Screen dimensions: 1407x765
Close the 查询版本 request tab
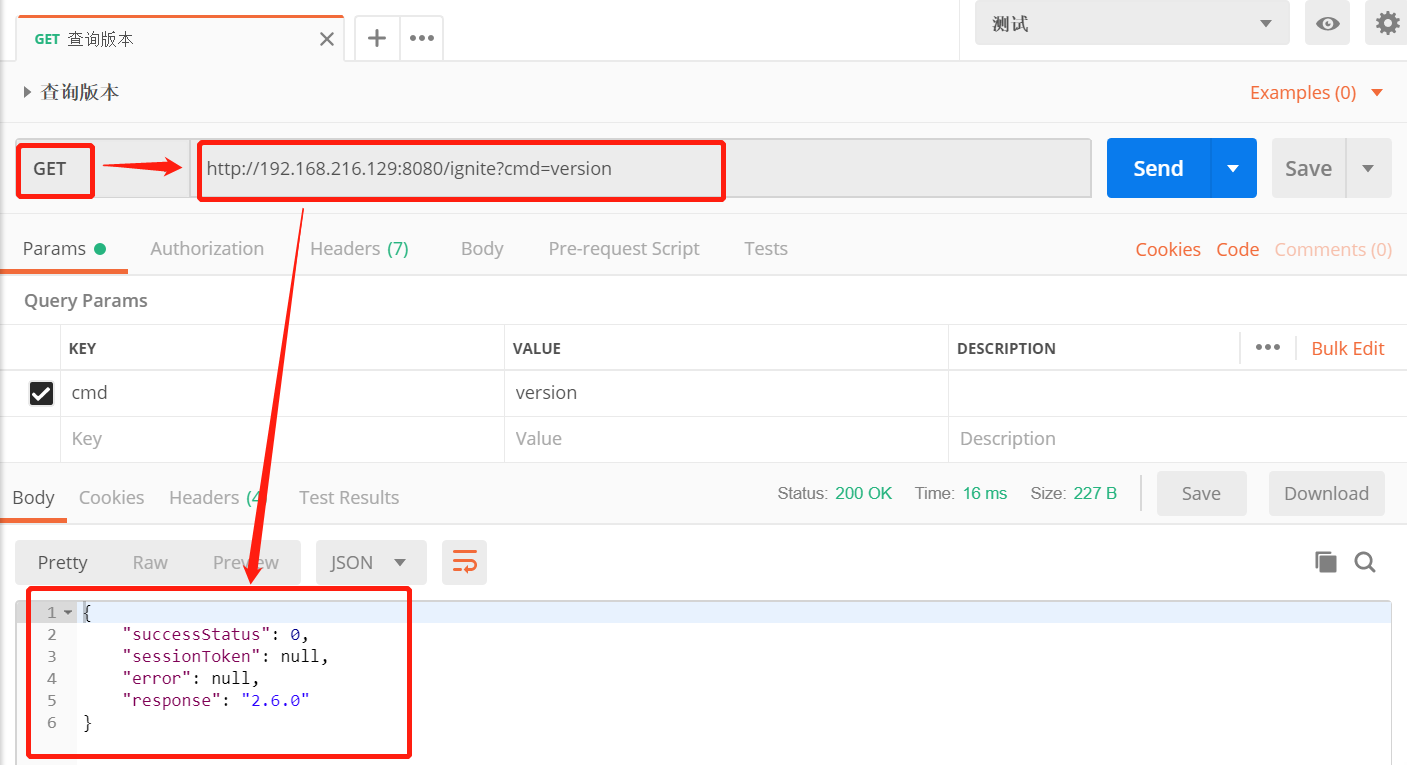click(x=326, y=38)
